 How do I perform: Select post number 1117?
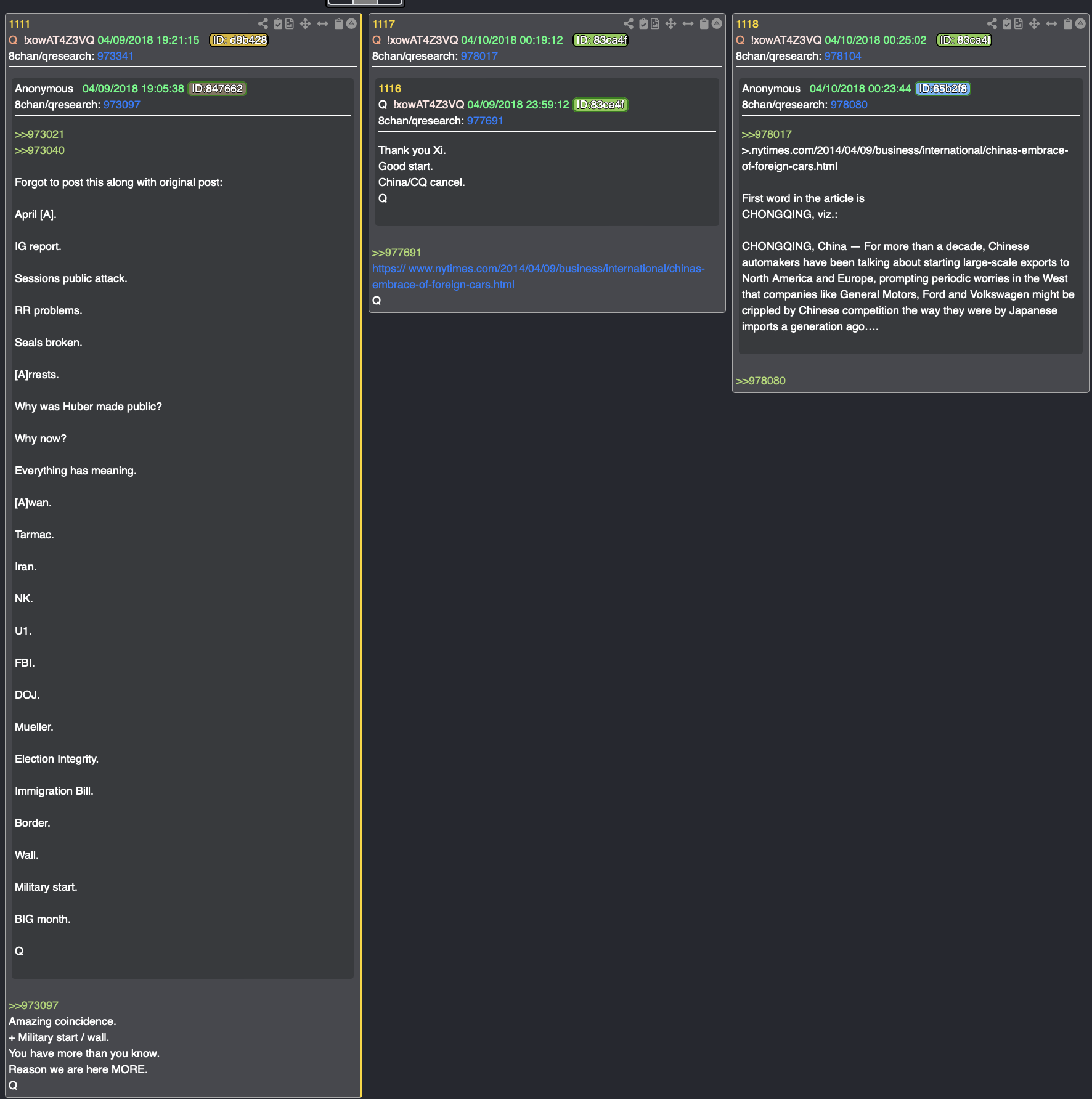click(383, 24)
